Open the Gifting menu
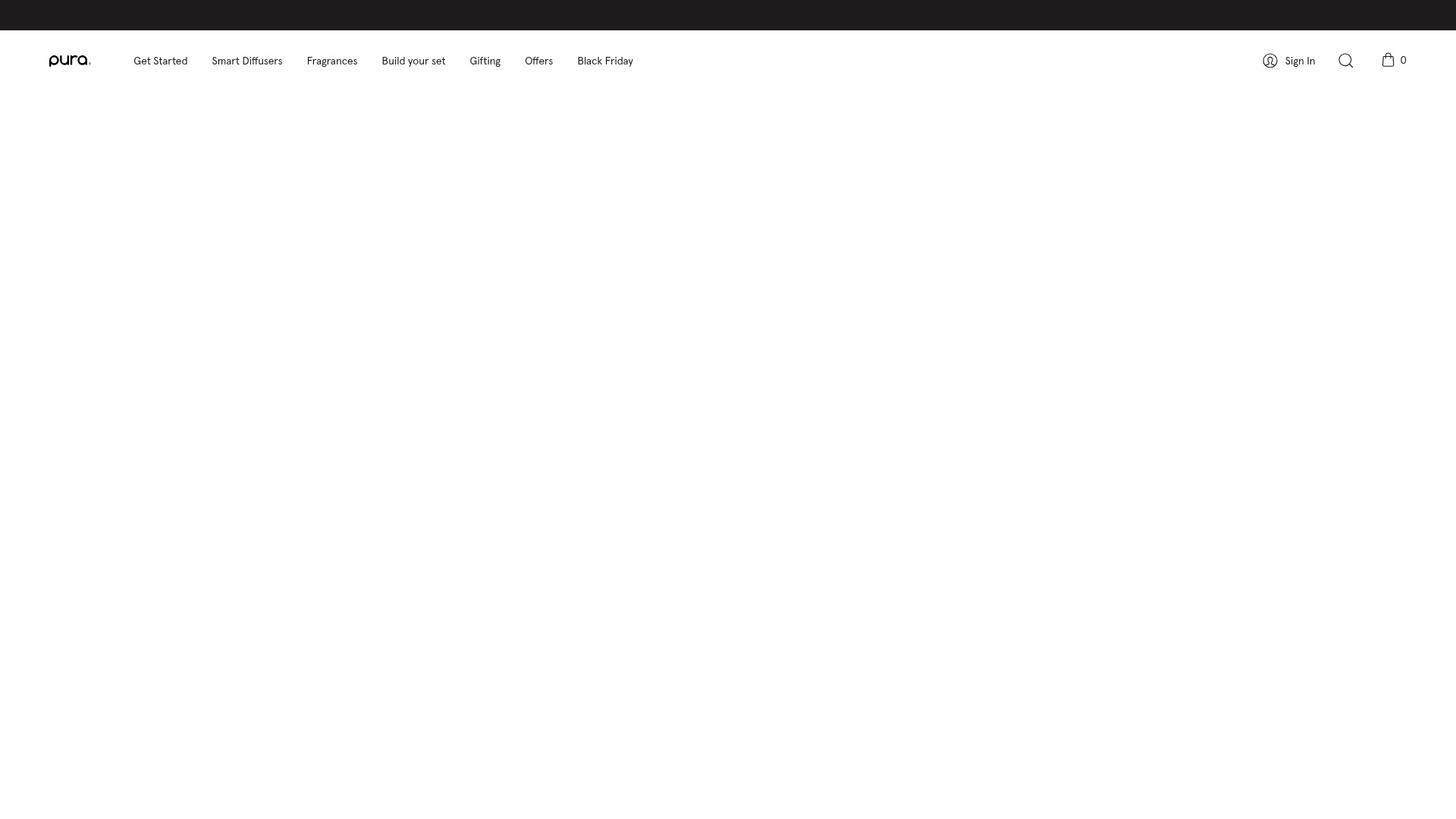The image size is (1456, 819). (x=485, y=61)
